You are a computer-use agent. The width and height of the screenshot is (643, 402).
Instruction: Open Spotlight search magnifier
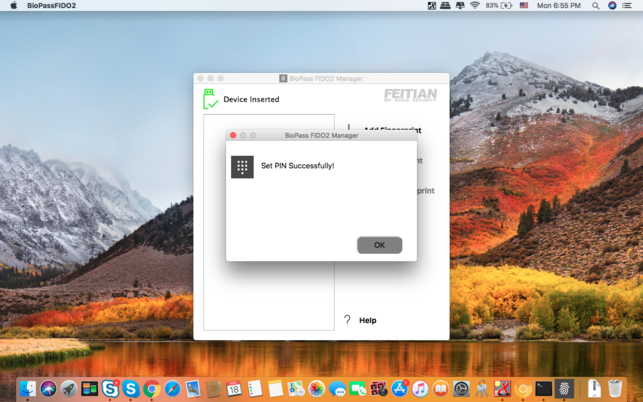click(595, 5)
